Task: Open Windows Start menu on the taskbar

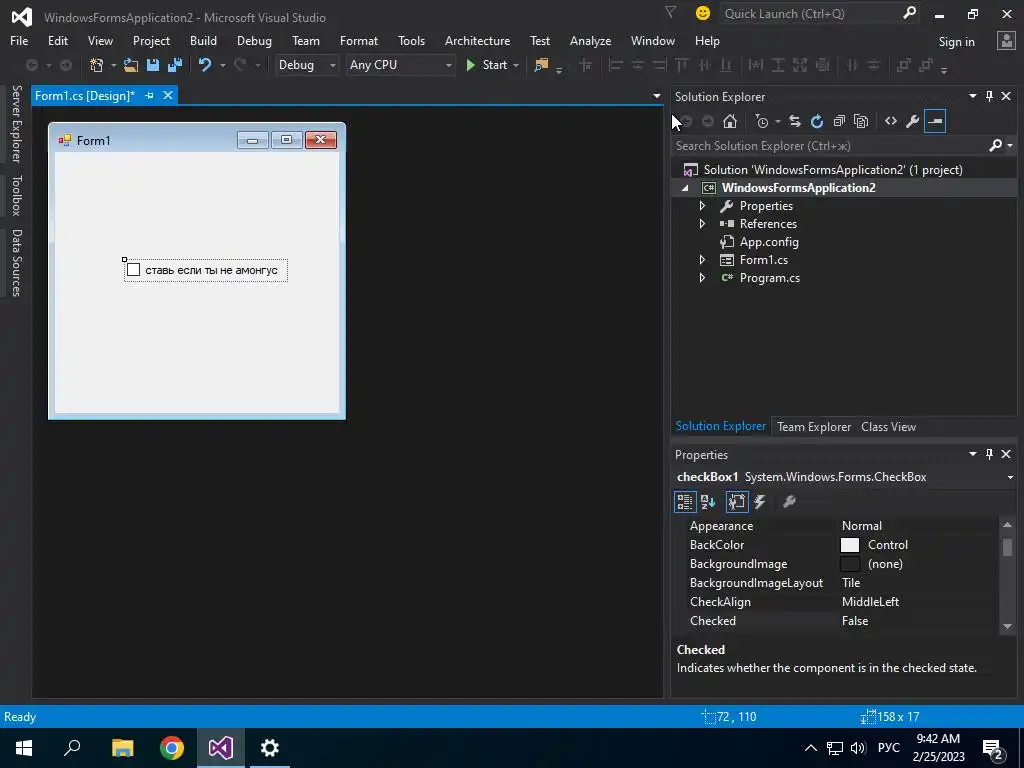Action: tap(24, 748)
